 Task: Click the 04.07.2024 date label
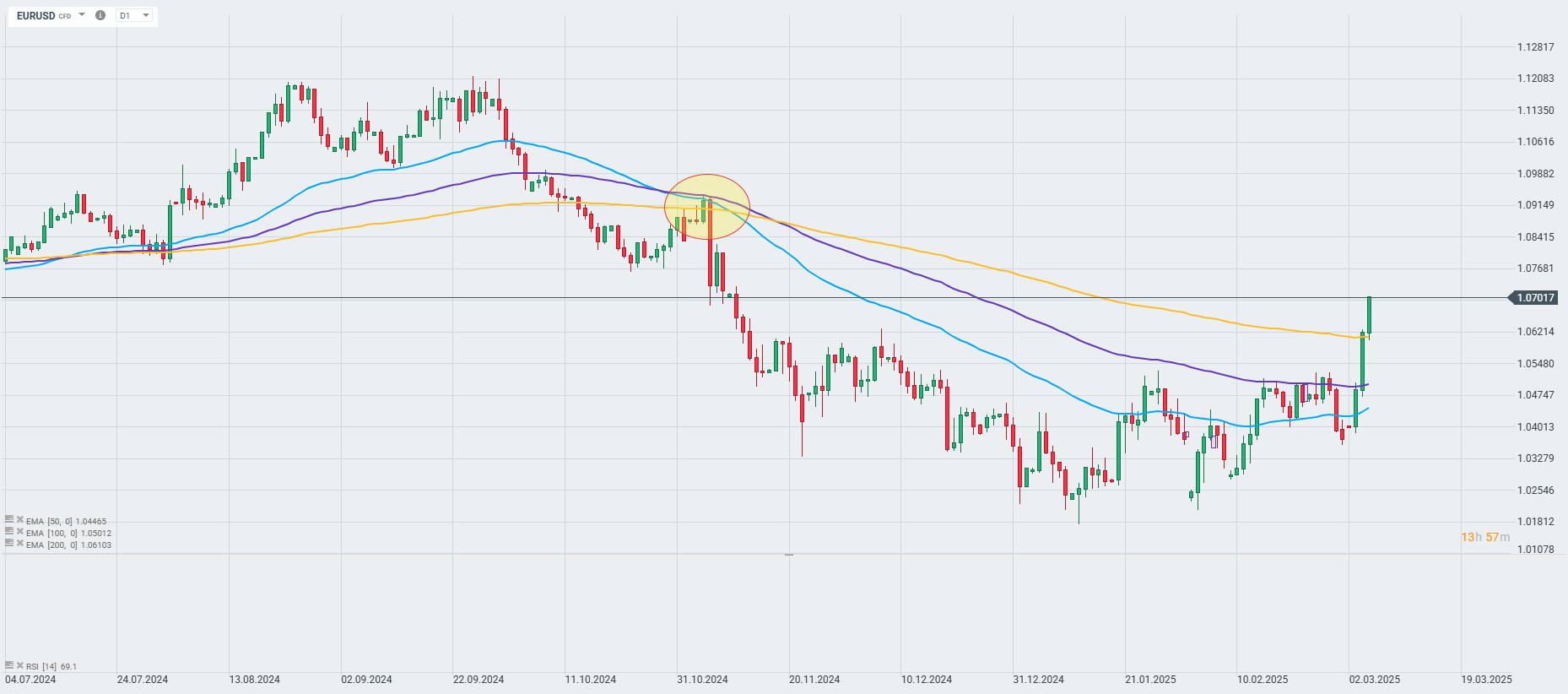31,680
